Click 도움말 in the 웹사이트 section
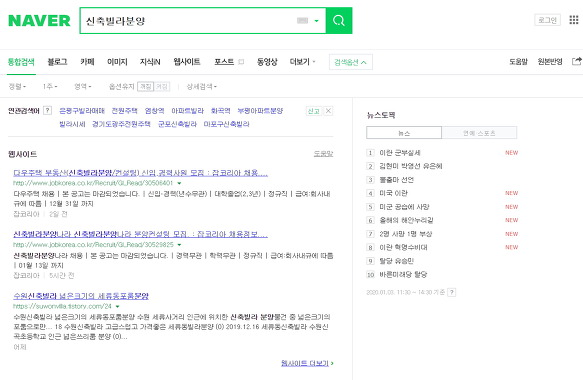583x380 pixels. pos(323,154)
